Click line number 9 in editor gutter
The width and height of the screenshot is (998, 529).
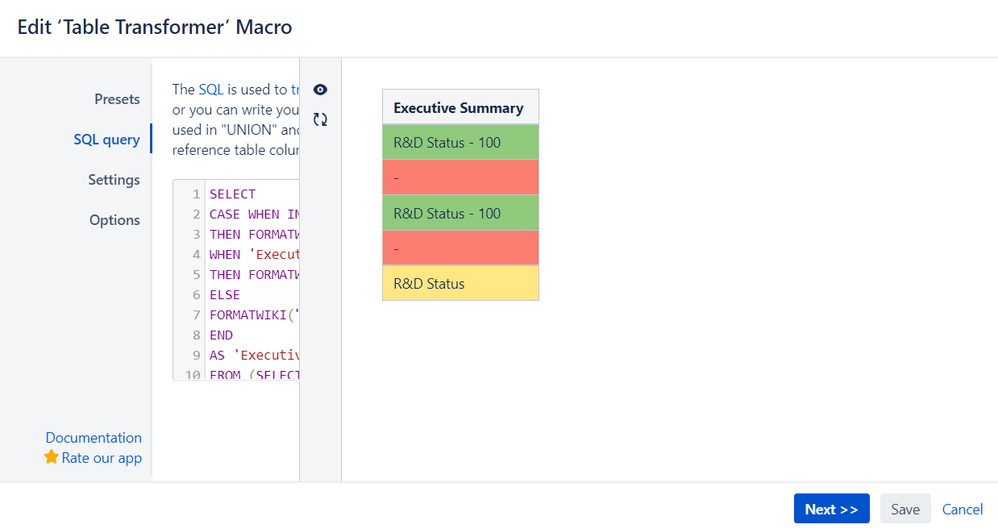tap(197, 354)
